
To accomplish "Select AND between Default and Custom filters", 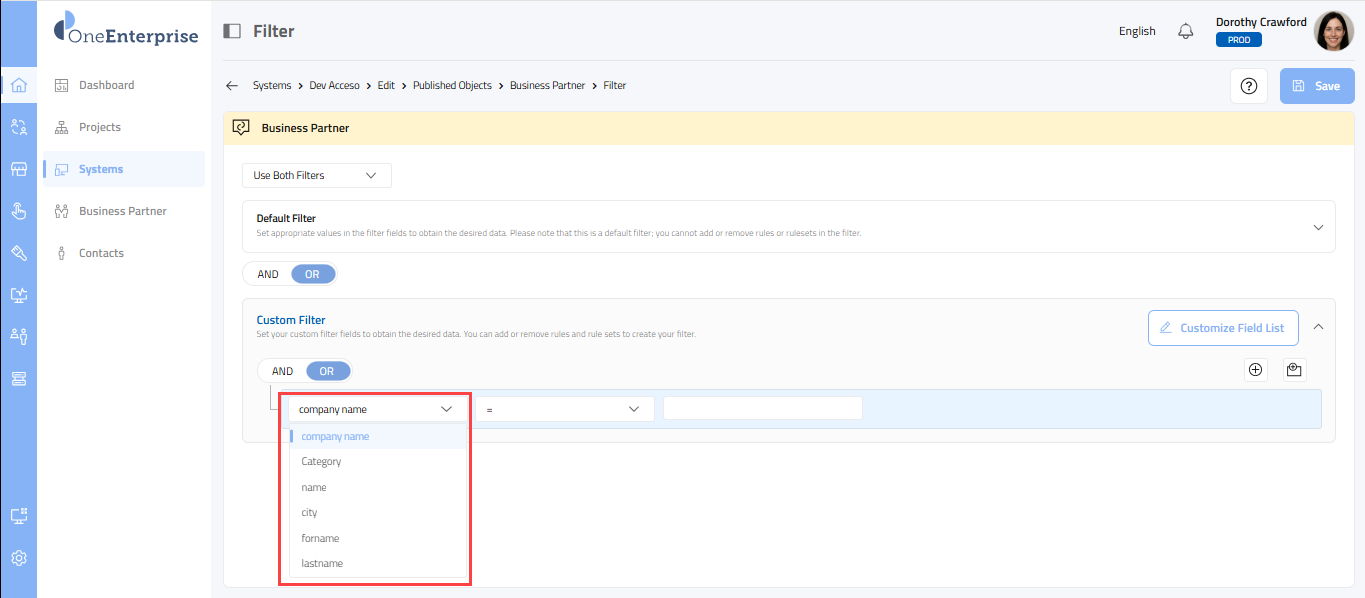I will pyautogui.click(x=268, y=274).
